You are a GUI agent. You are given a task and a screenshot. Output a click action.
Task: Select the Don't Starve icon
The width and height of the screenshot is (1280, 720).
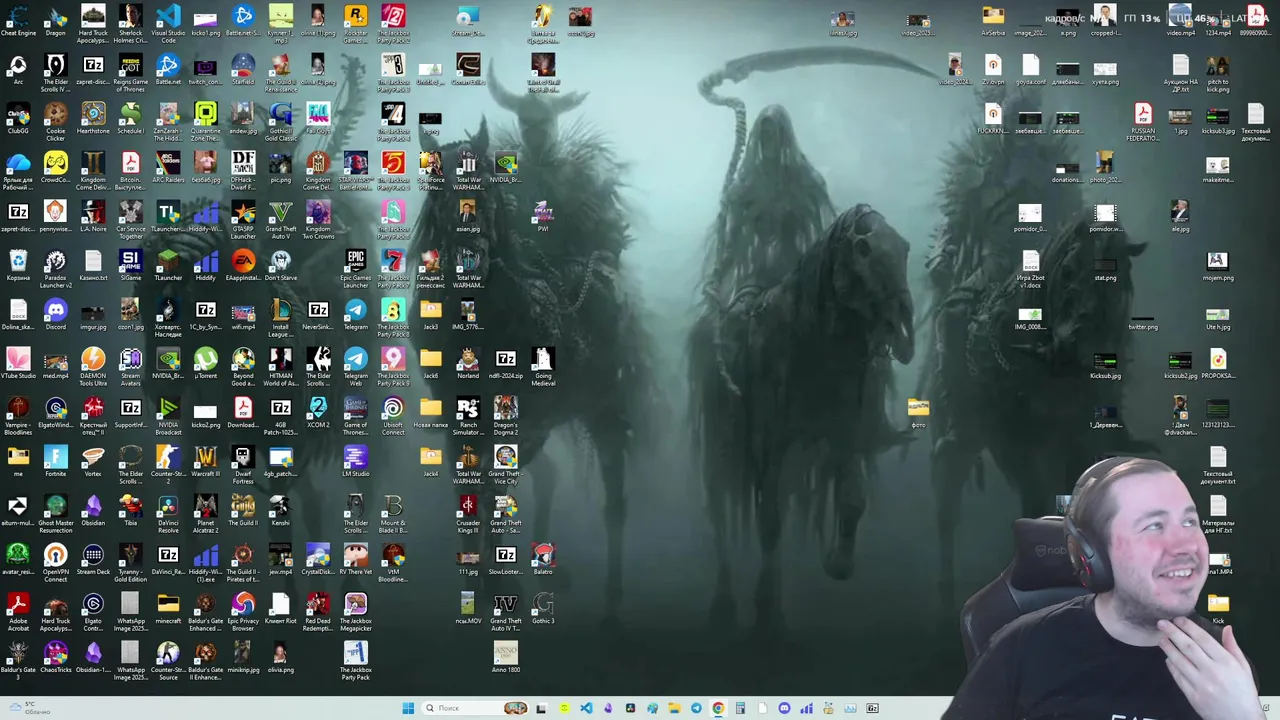pyautogui.click(x=280, y=266)
